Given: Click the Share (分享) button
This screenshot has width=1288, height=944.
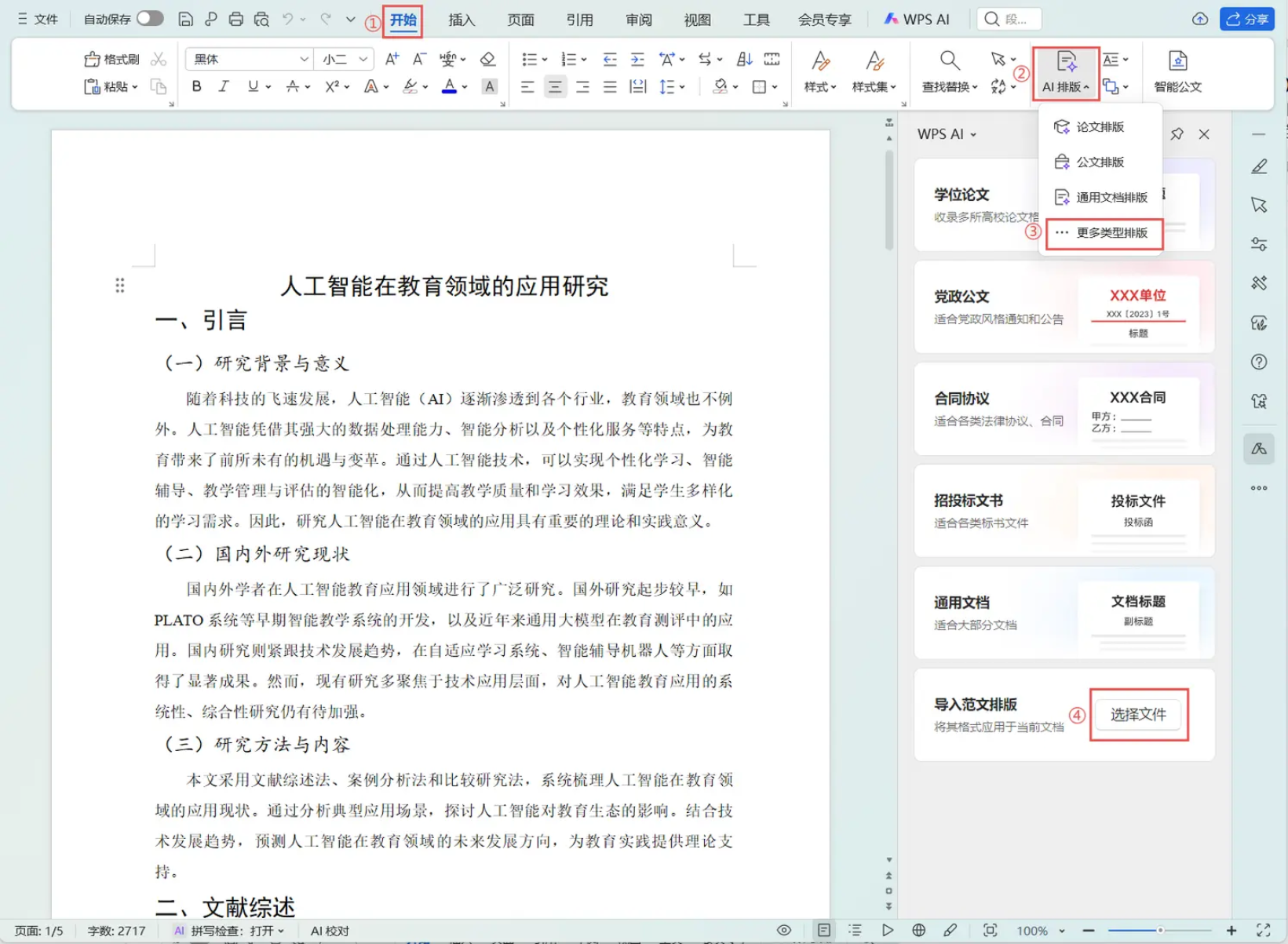Looking at the screenshot, I should (1246, 19).
